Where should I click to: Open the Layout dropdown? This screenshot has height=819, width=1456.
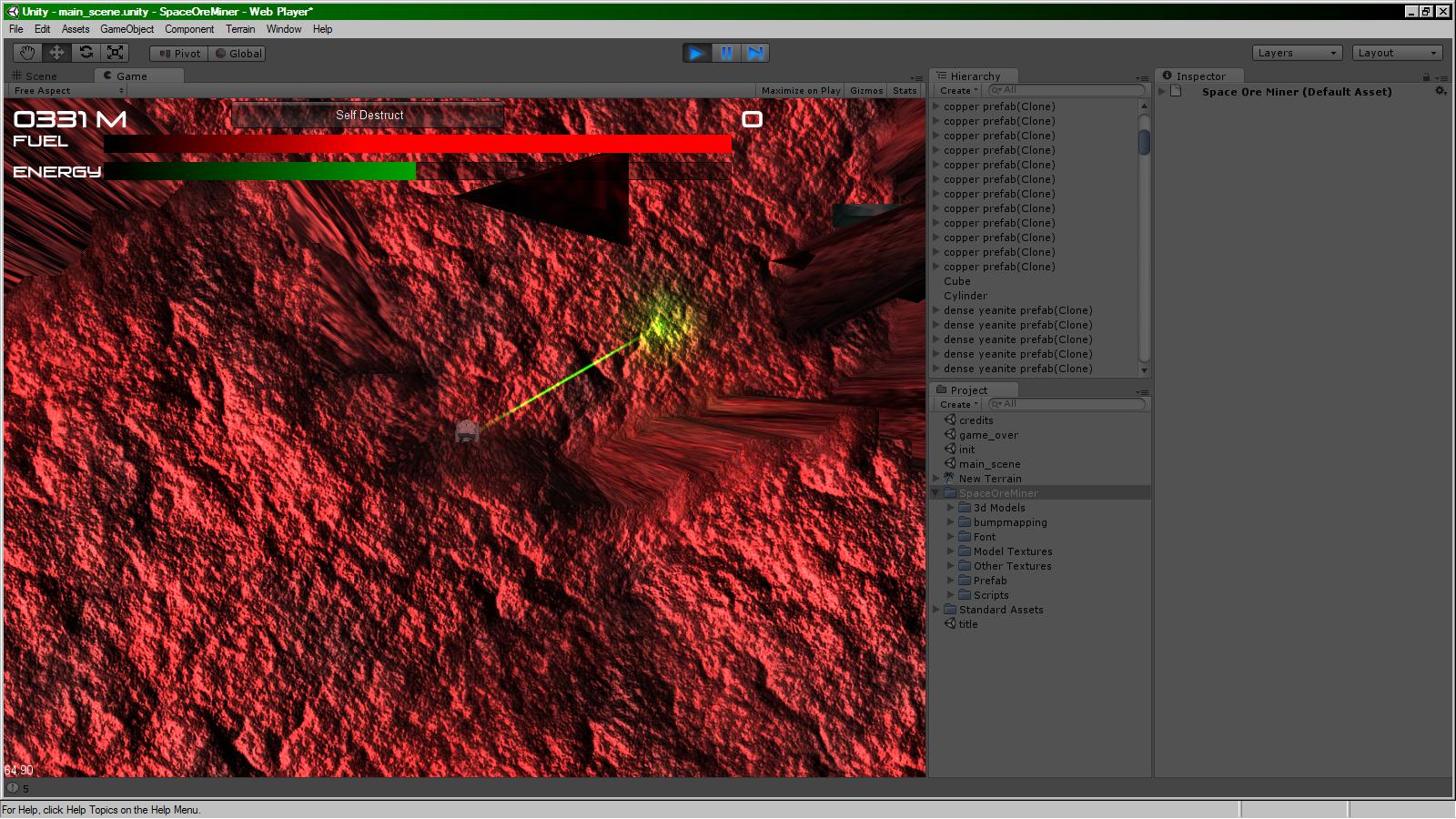[x=1397, y=53]
